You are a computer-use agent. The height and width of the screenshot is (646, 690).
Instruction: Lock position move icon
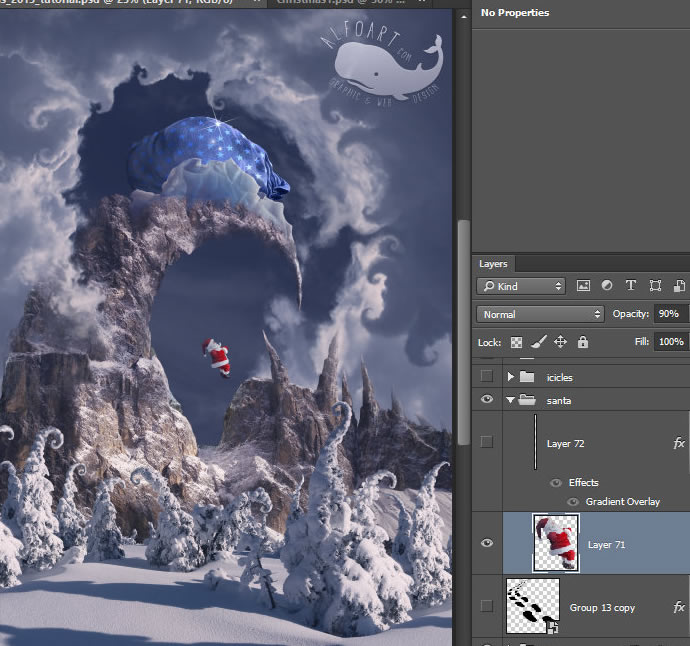point(560,342)
